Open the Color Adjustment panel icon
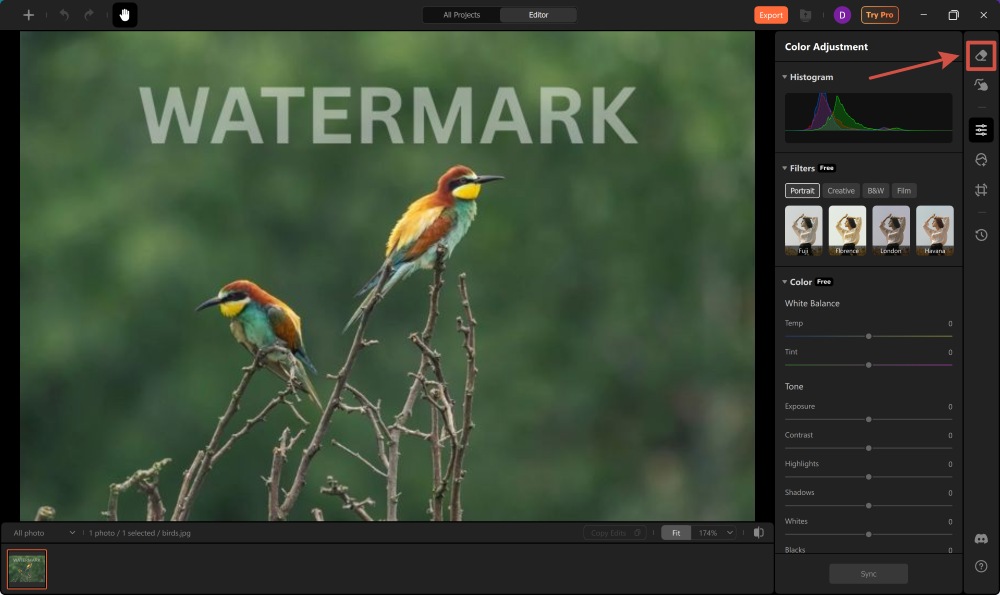1000x595 pixels. pyautogui.click(x=980, y=129)
